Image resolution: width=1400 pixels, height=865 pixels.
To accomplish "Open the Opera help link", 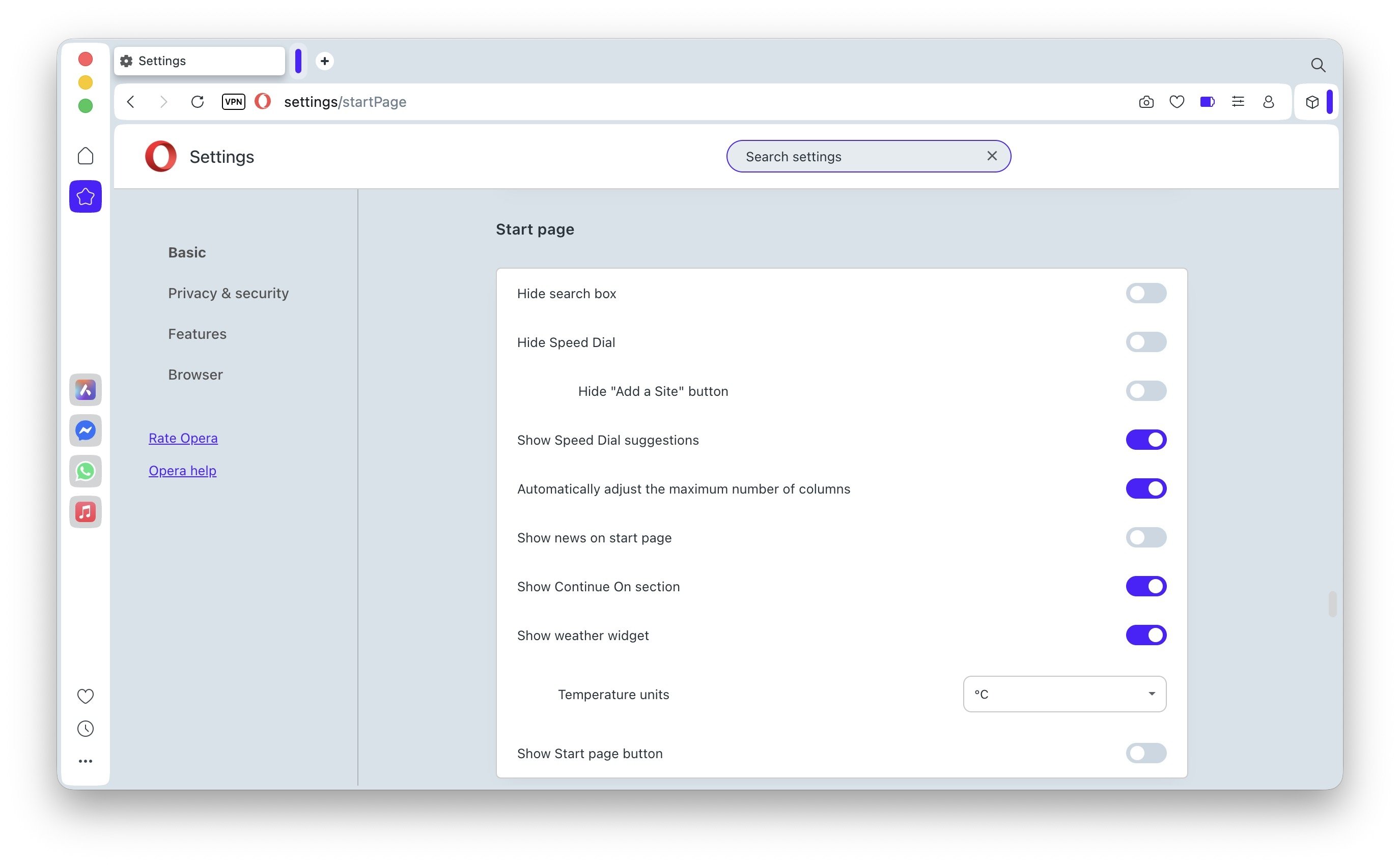I will [x=182, y=471].
